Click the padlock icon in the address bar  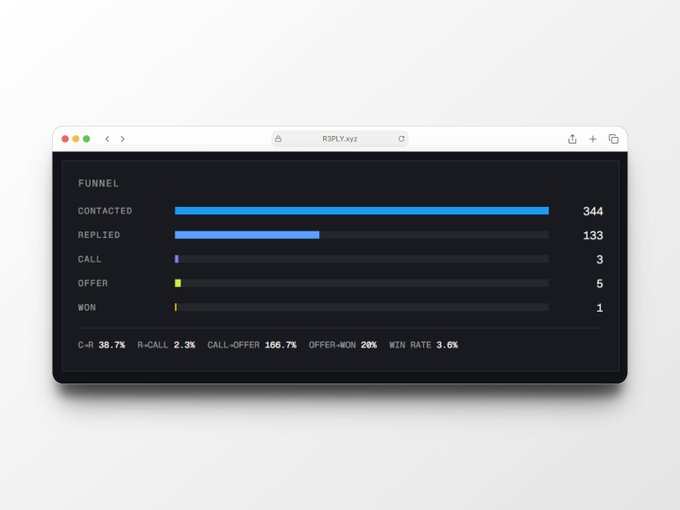[x=278, y=139]
